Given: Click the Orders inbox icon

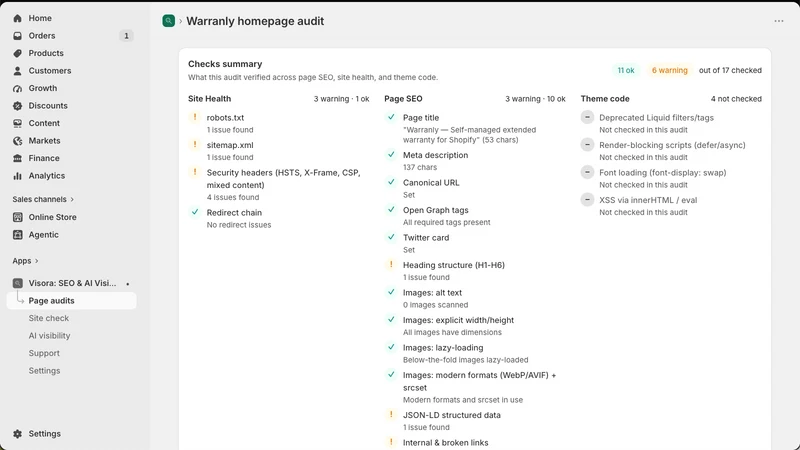Looking at the screenshot, I should [17, 36].
